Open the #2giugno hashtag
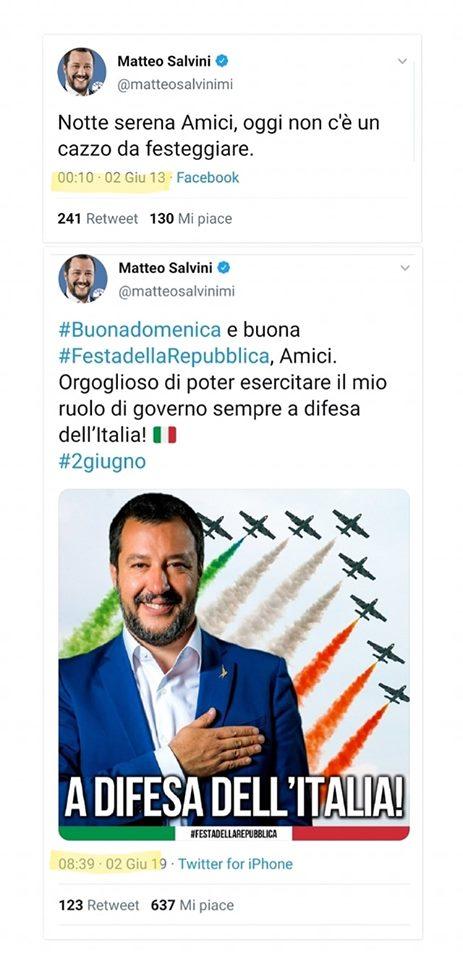The image size is (463, 960). [x=102, y=462]
